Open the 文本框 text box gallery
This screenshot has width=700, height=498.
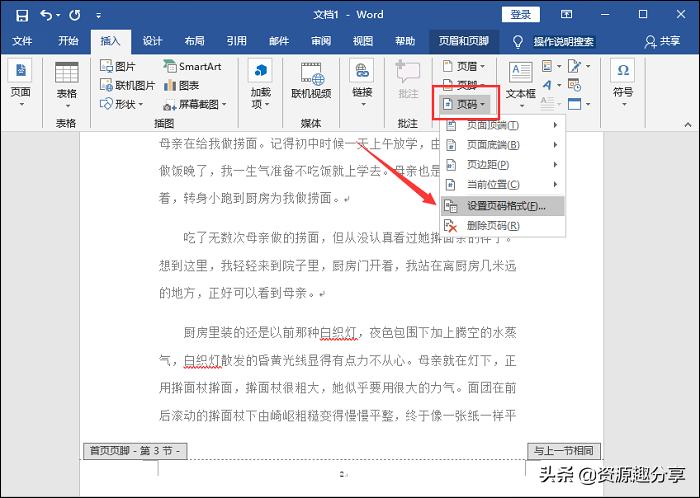pyautogui.click(x=521, y=85)
